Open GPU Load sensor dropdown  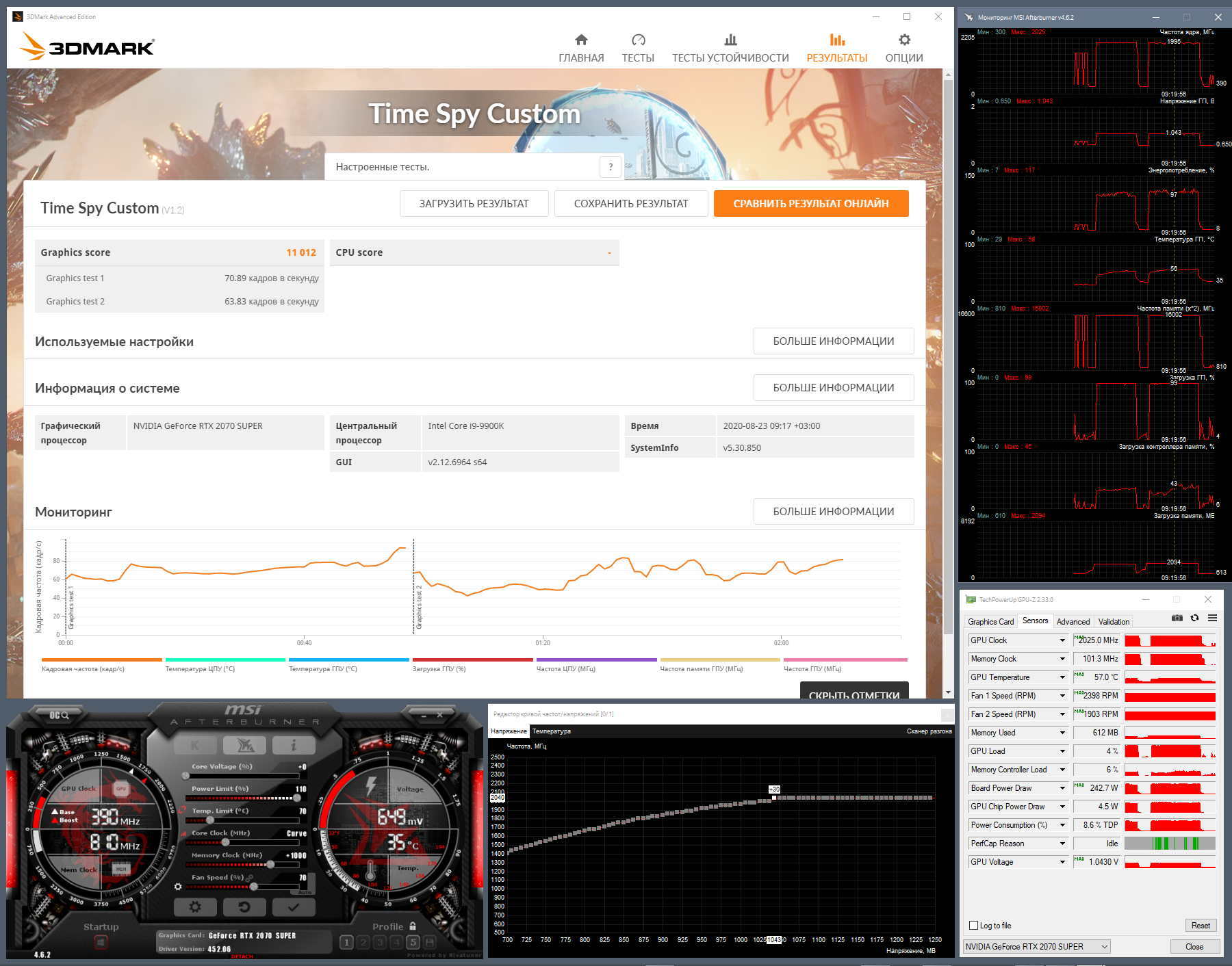(1018, 751)
